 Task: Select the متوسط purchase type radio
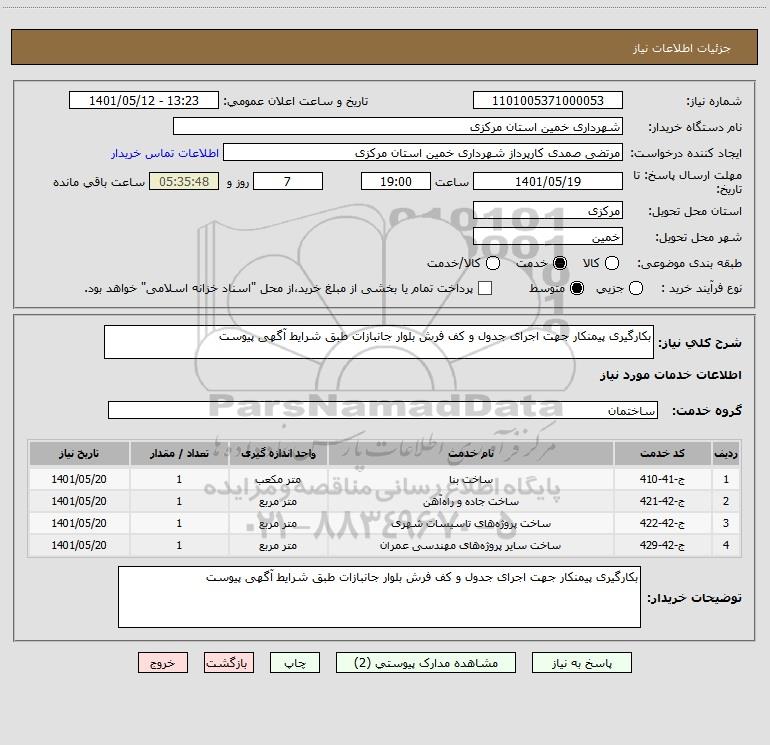click(577, 288)
